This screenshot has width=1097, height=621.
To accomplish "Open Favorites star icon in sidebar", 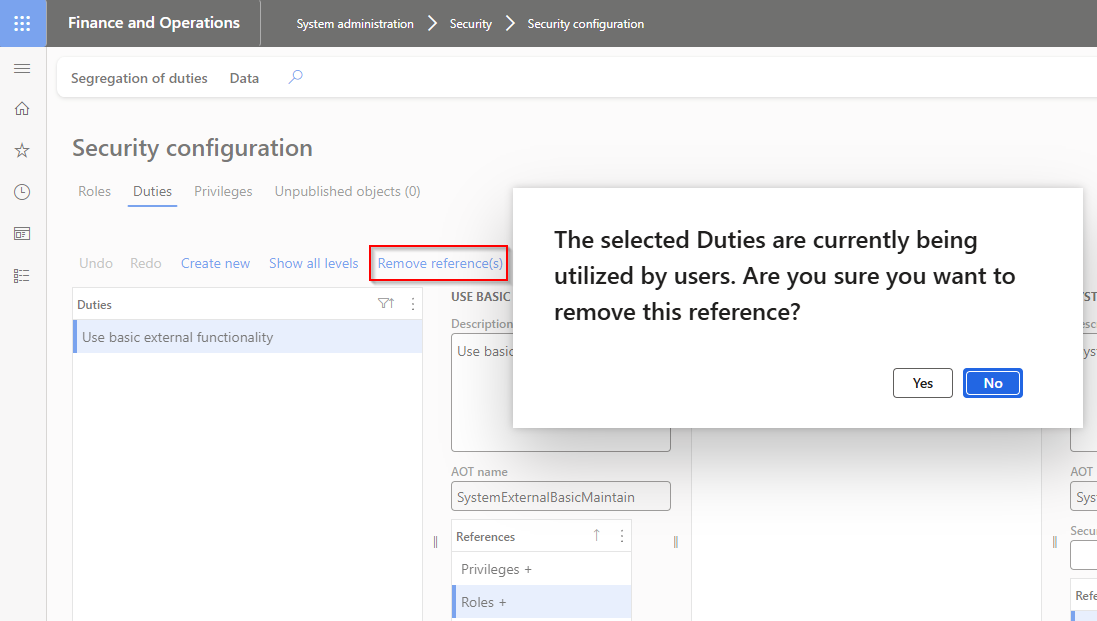I will pyautogui.click(x=22, y=150).
